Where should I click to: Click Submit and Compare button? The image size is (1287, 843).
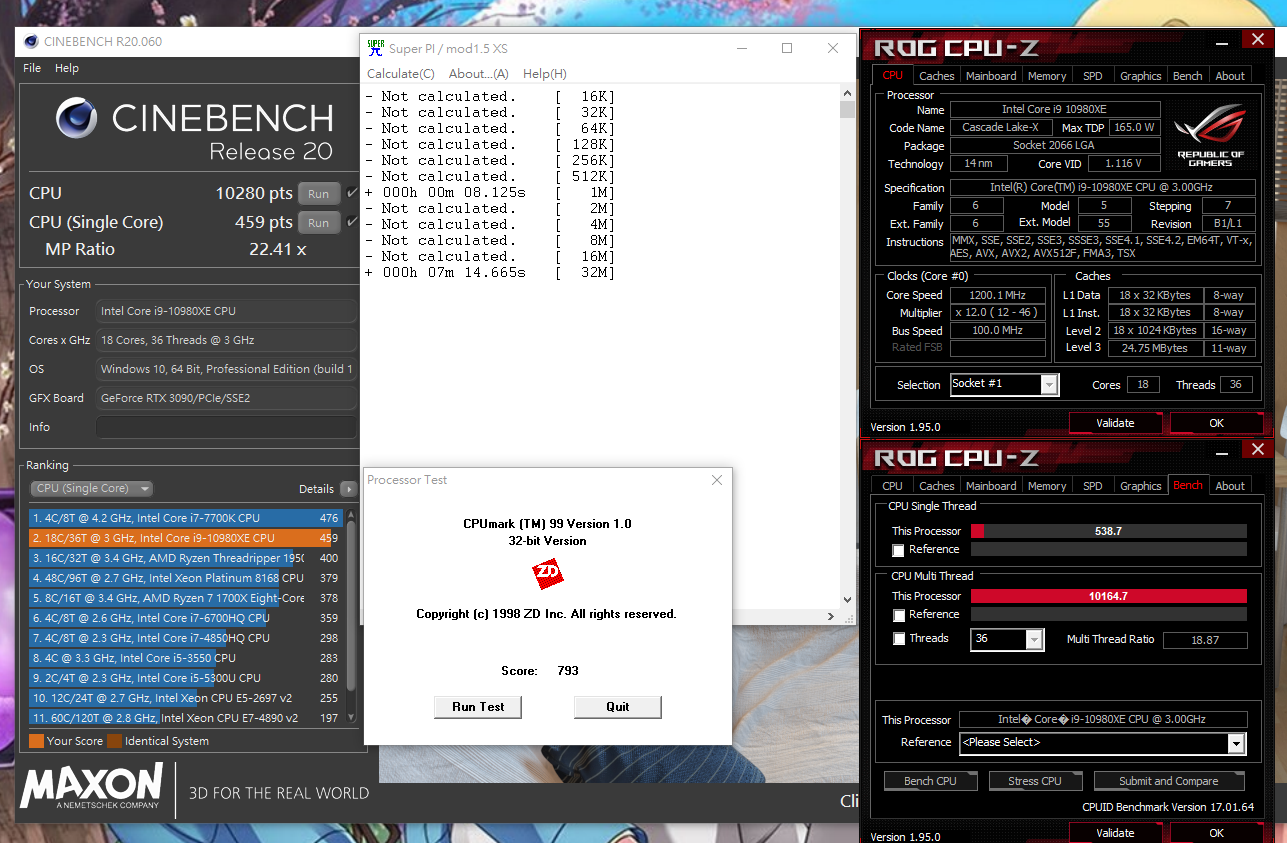click(x=1168, y=781)
